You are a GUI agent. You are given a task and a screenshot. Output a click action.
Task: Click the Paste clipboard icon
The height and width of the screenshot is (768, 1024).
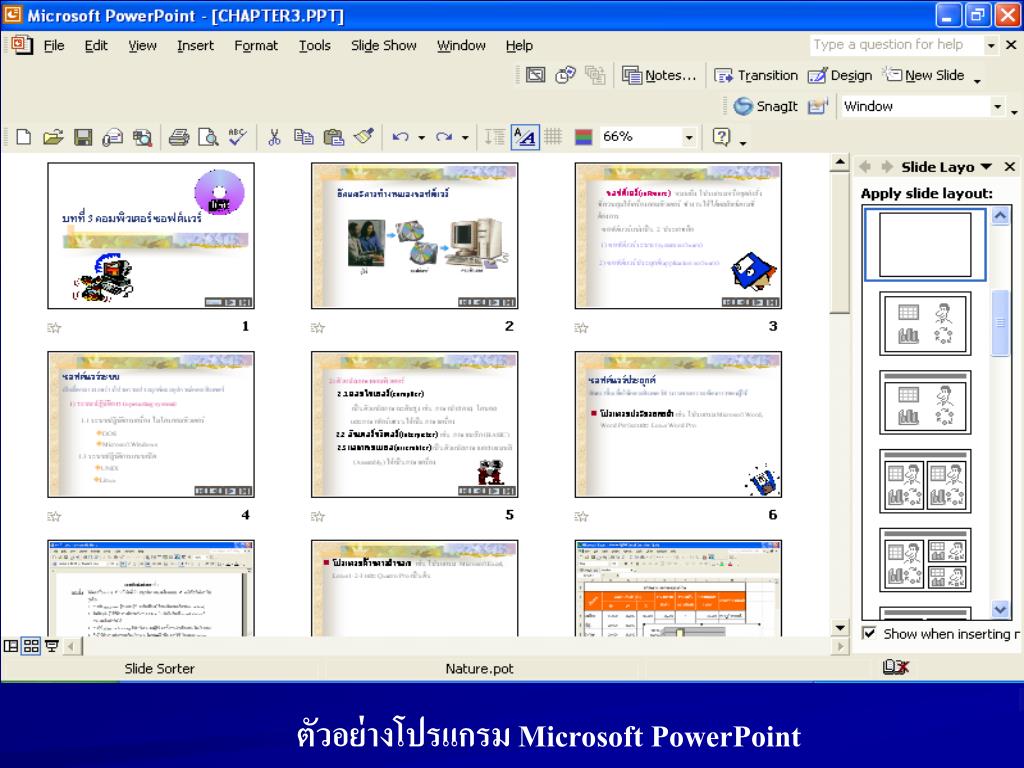pyautogui.click(x=334, y=137)
